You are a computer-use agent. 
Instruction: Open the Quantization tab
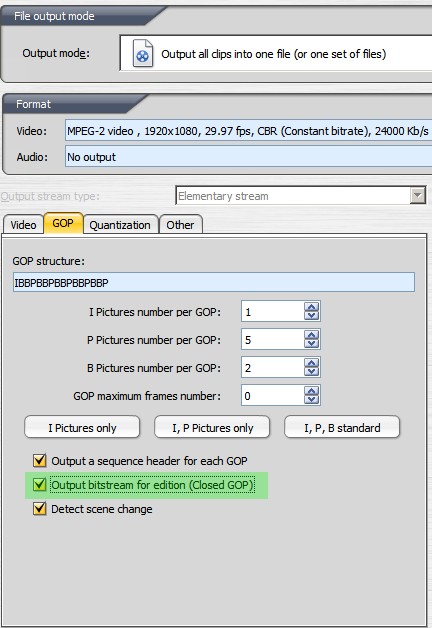click(120, 225)
